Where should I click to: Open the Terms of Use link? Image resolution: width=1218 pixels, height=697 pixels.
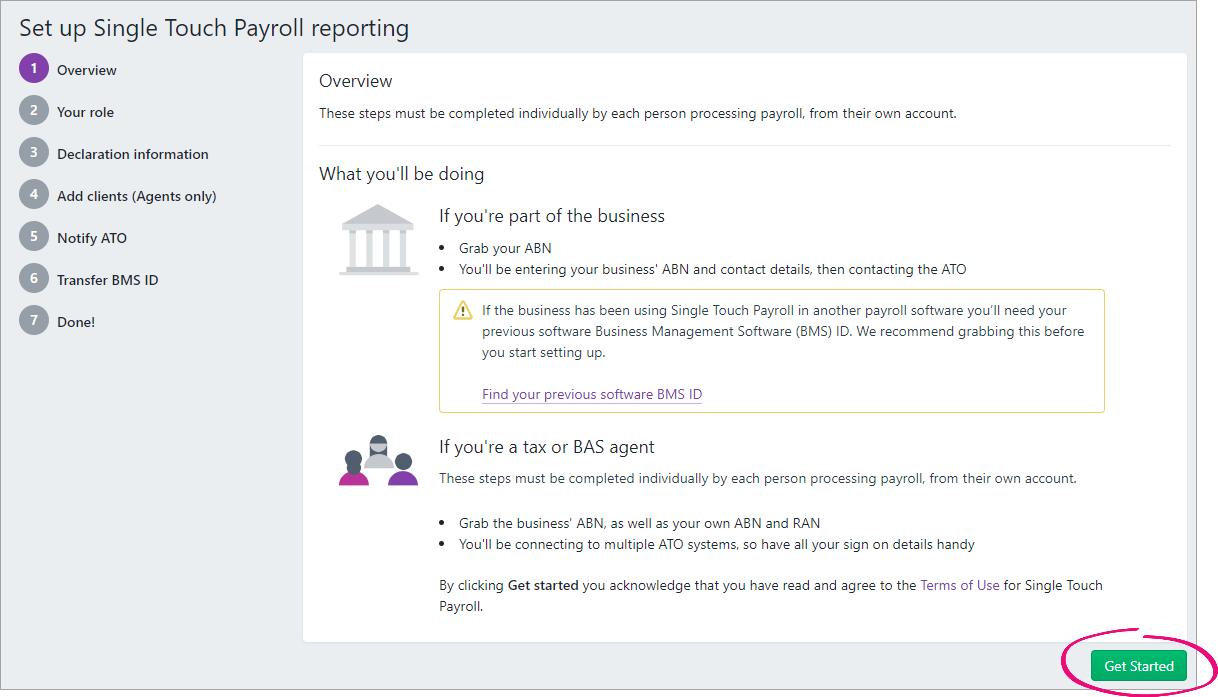pyautogui.click(x=959, y=585)
